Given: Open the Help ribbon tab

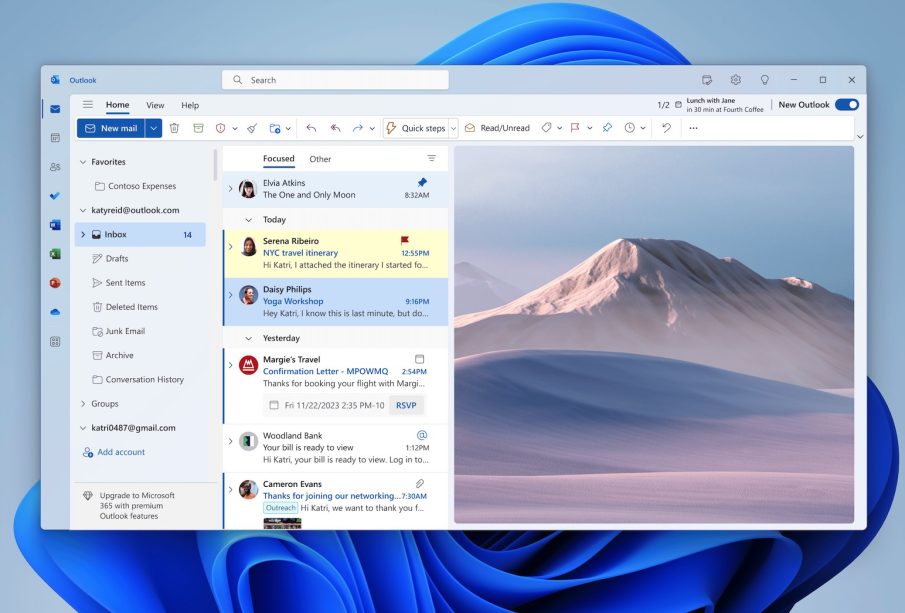Looking at the screenshot, I should coord(190,105).
